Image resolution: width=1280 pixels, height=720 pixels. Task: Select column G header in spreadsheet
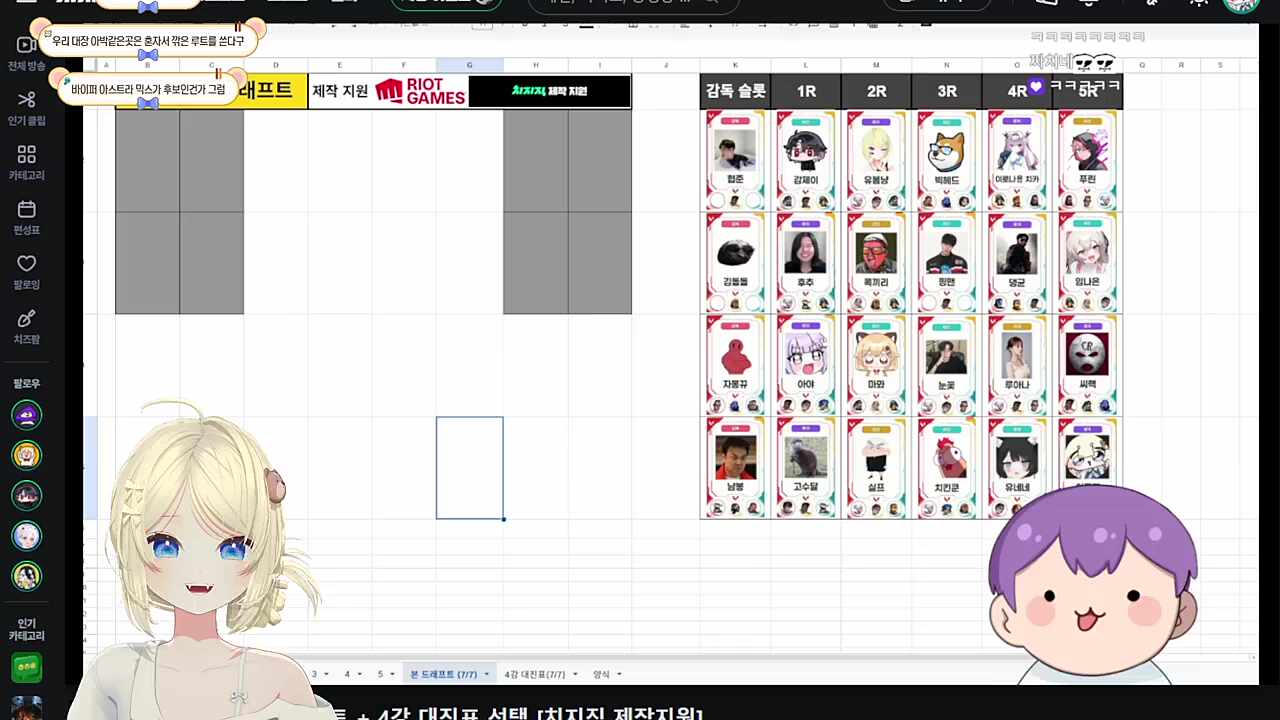pyautogui.click(x=469, y=65)
